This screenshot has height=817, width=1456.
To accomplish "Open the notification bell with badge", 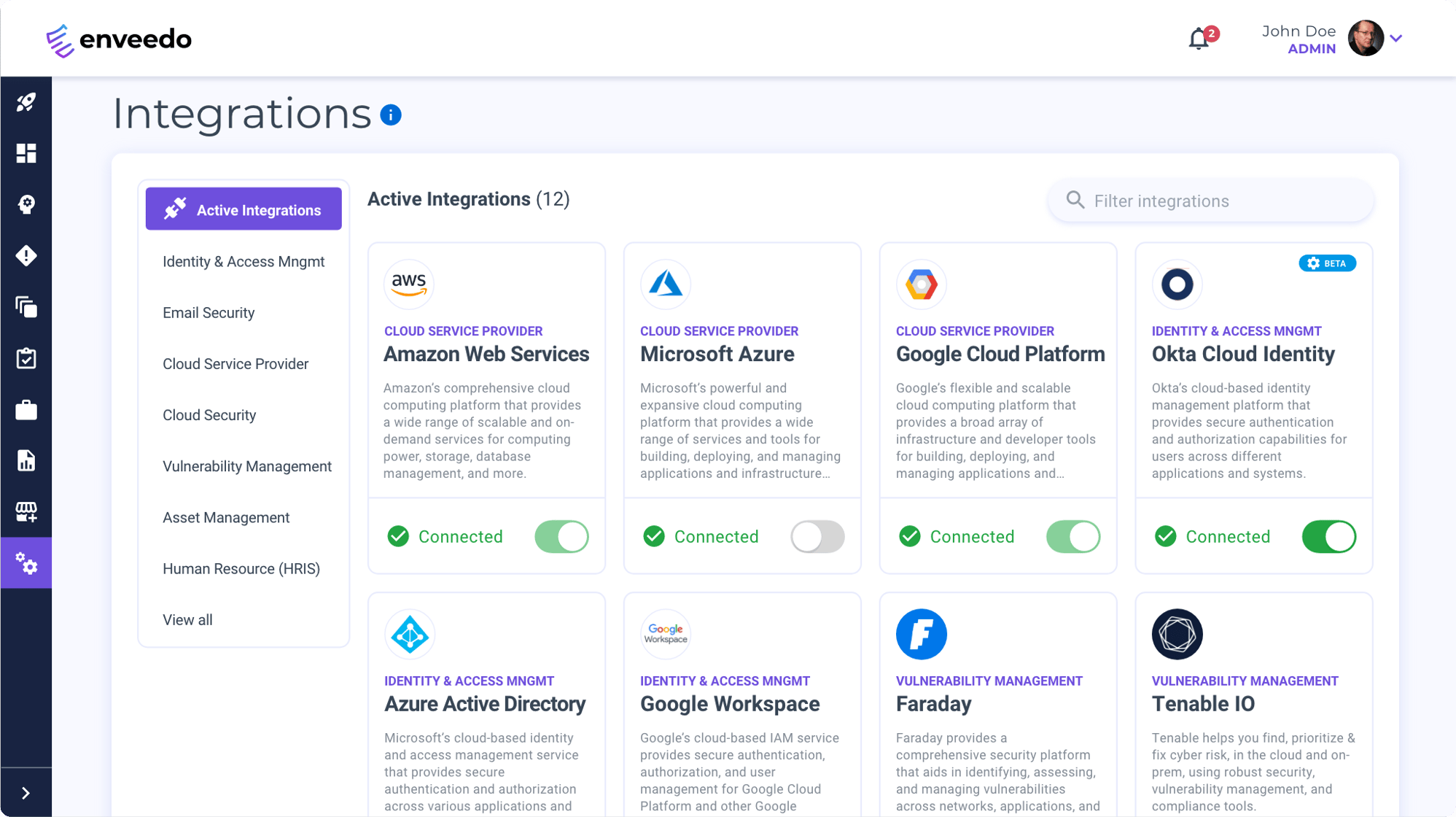I will coord(1198,37).
